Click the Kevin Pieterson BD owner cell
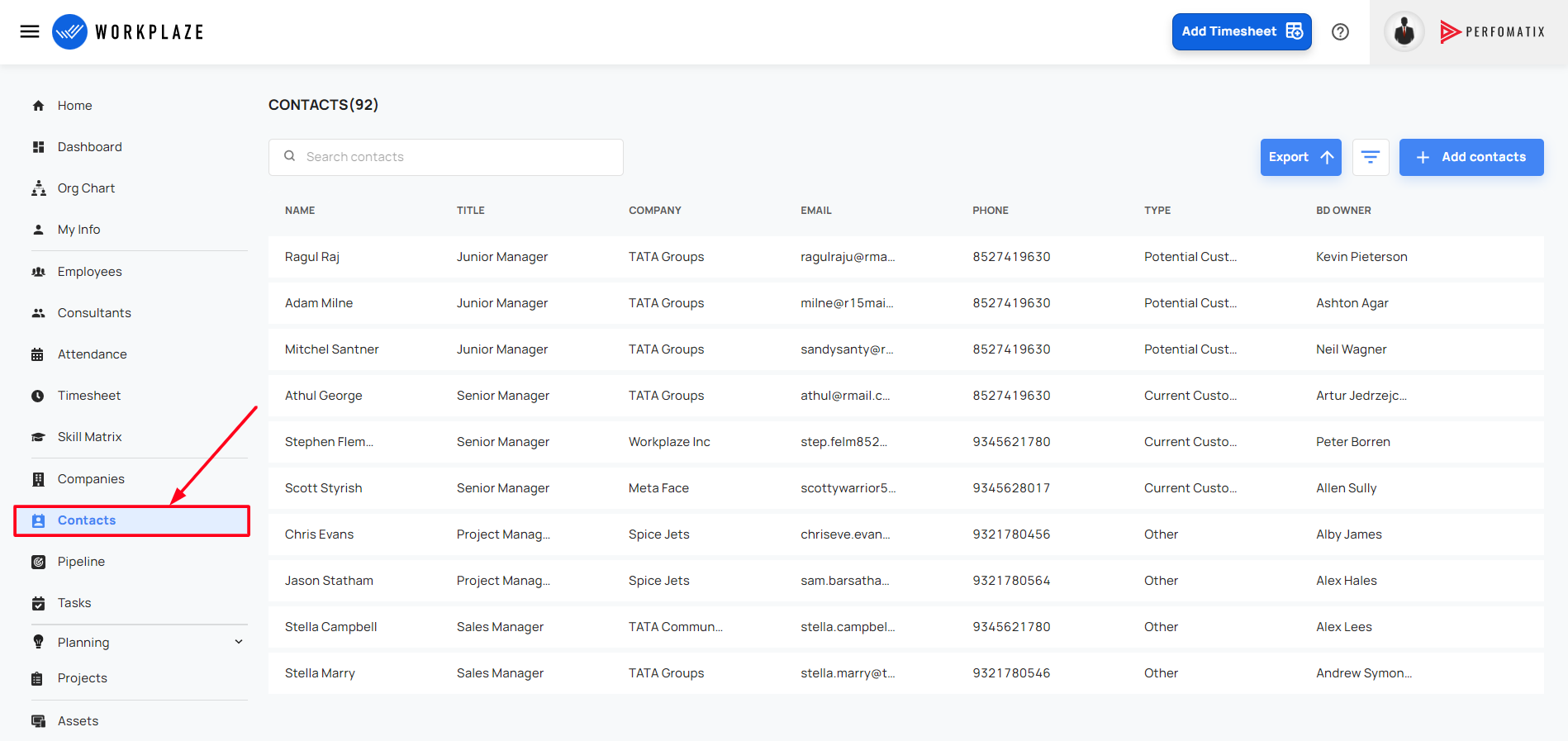 point(1361,257)
